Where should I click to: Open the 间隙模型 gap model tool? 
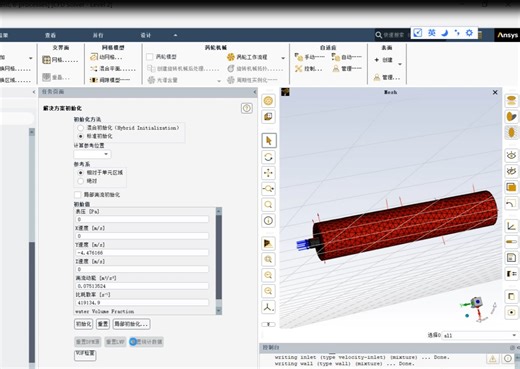[x=110, y=80]
